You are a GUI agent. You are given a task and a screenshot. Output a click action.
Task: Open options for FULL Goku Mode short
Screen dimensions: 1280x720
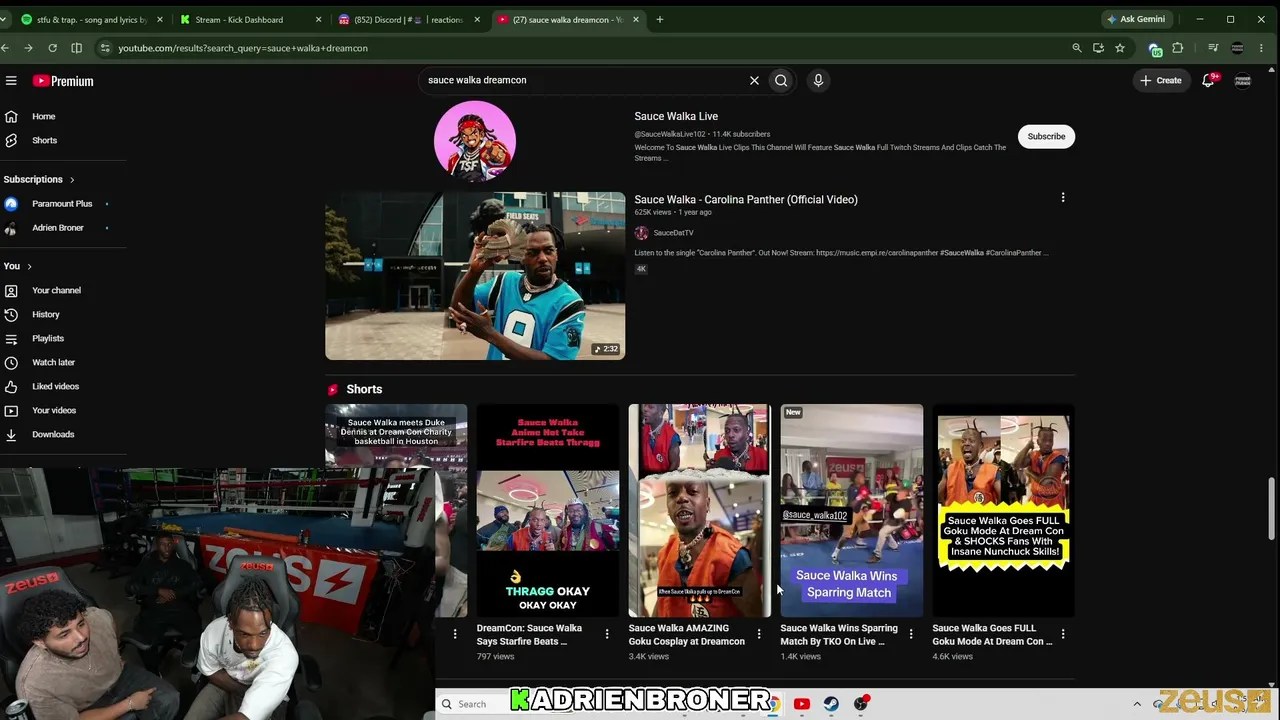pos(1063,634)
